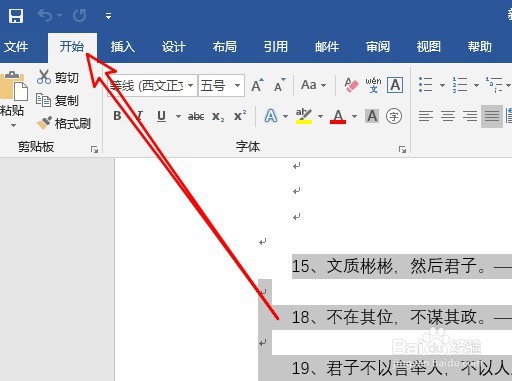Click the 粘贴 (Paste) clipboard icon
The width and height of the screenshot is (512, 381).
pyautogui.click(x=13, y=85)
